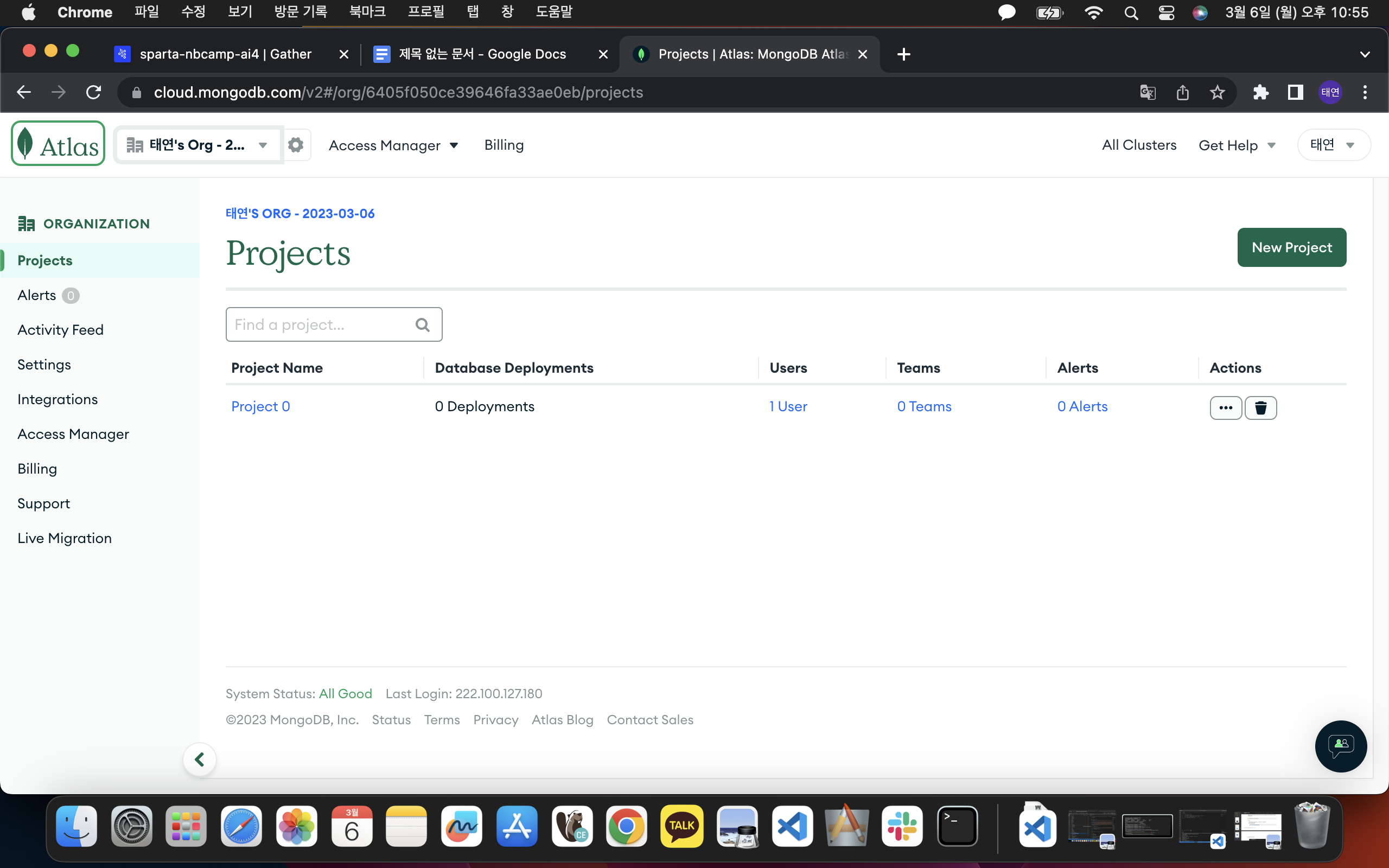Screen dimensions: 1389x868
Task: Click the Google Translate icon in address bar
Action: coord(1148,92)
